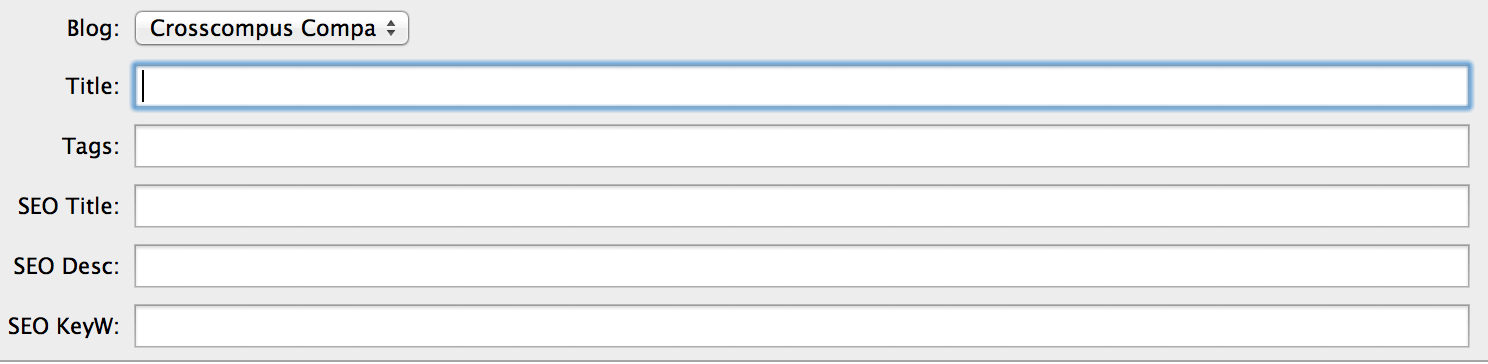Click the up-down arrows on Blog popup

(391, 29)
